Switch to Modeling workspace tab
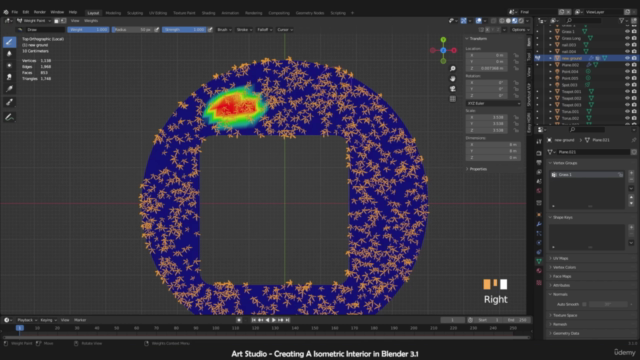 point(113,13)
